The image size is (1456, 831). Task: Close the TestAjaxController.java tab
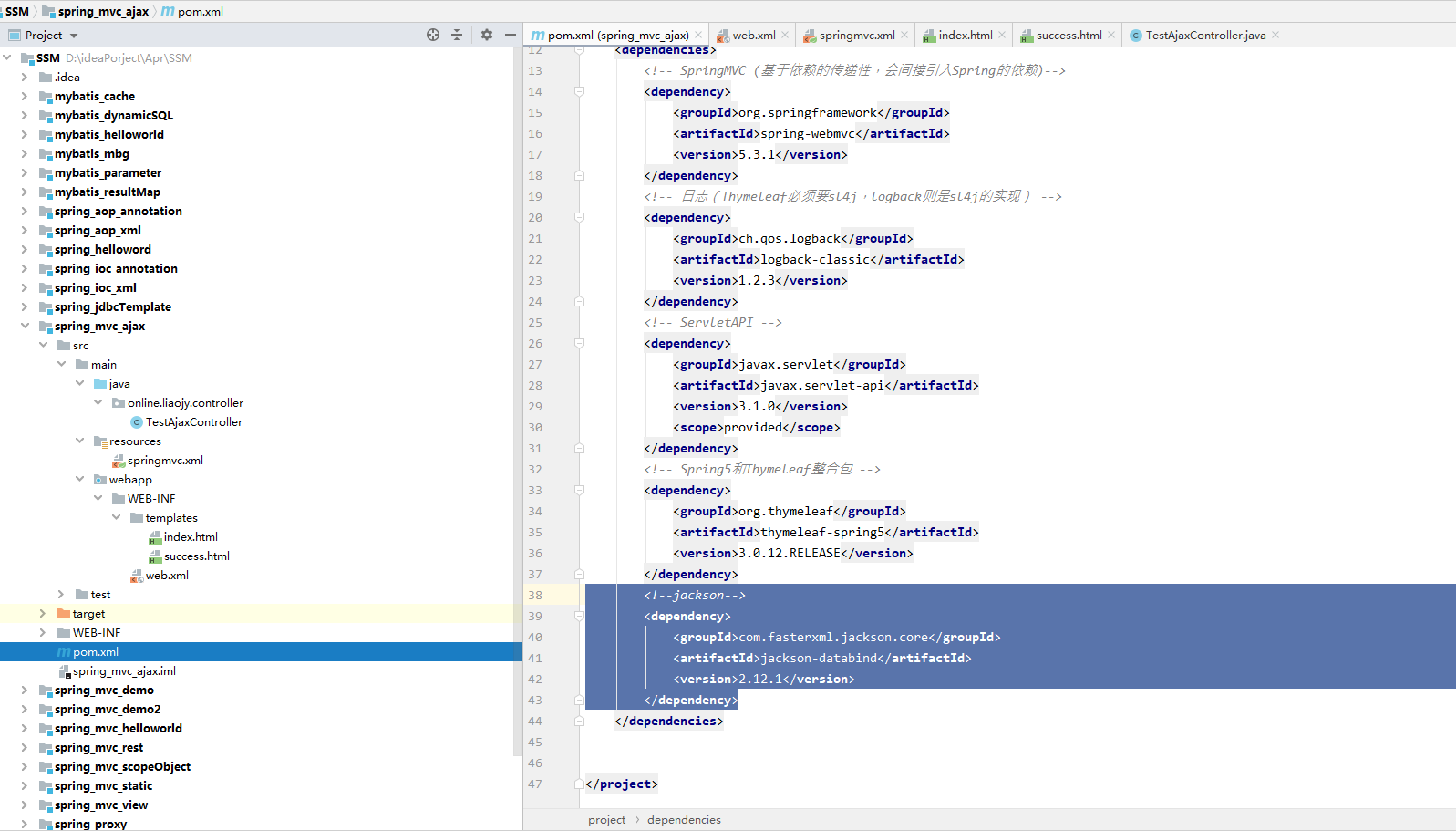(x=1275, y=36)
